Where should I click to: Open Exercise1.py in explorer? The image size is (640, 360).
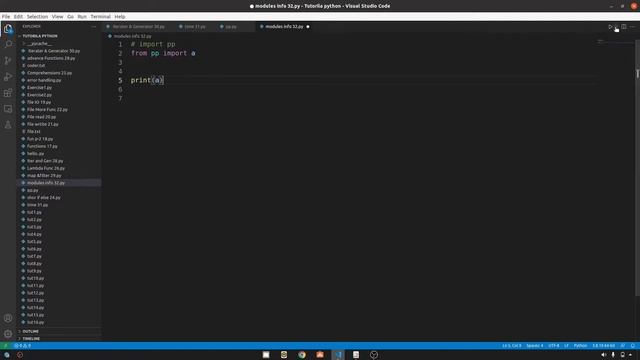point(39,87)
